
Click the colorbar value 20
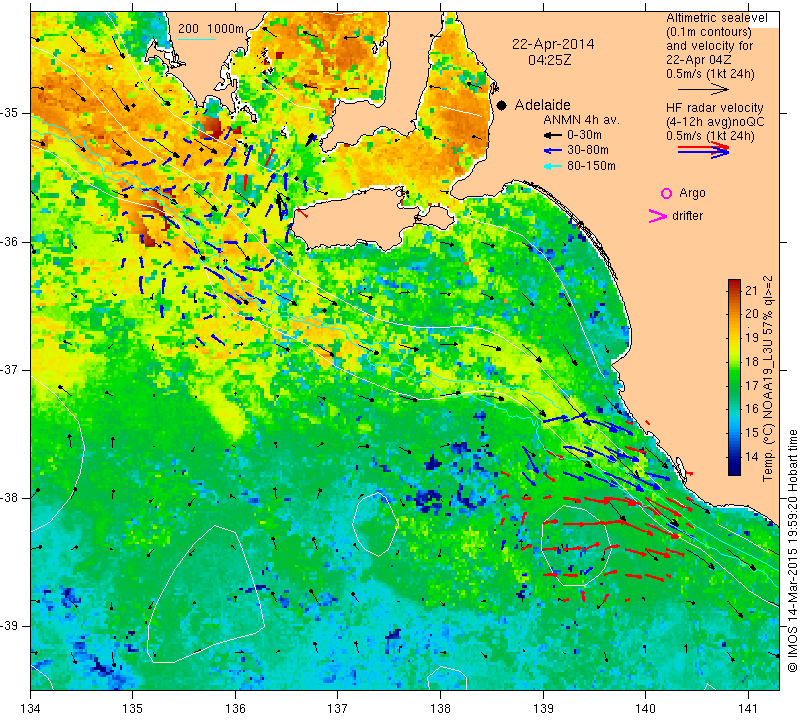(x=752, y=314)
